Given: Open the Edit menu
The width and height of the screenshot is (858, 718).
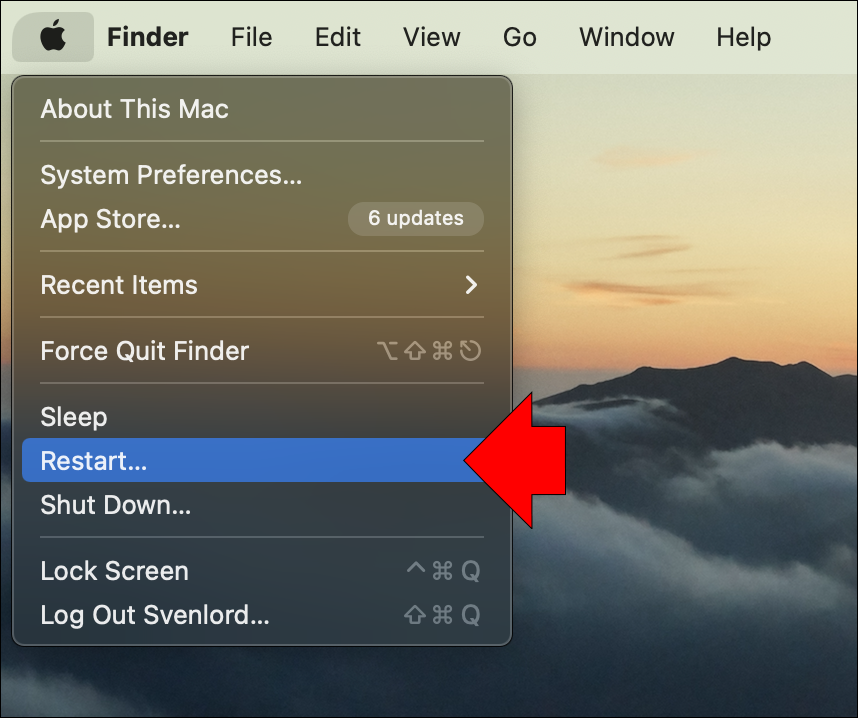Looking at the screenshot, I should tap(338, 37).
